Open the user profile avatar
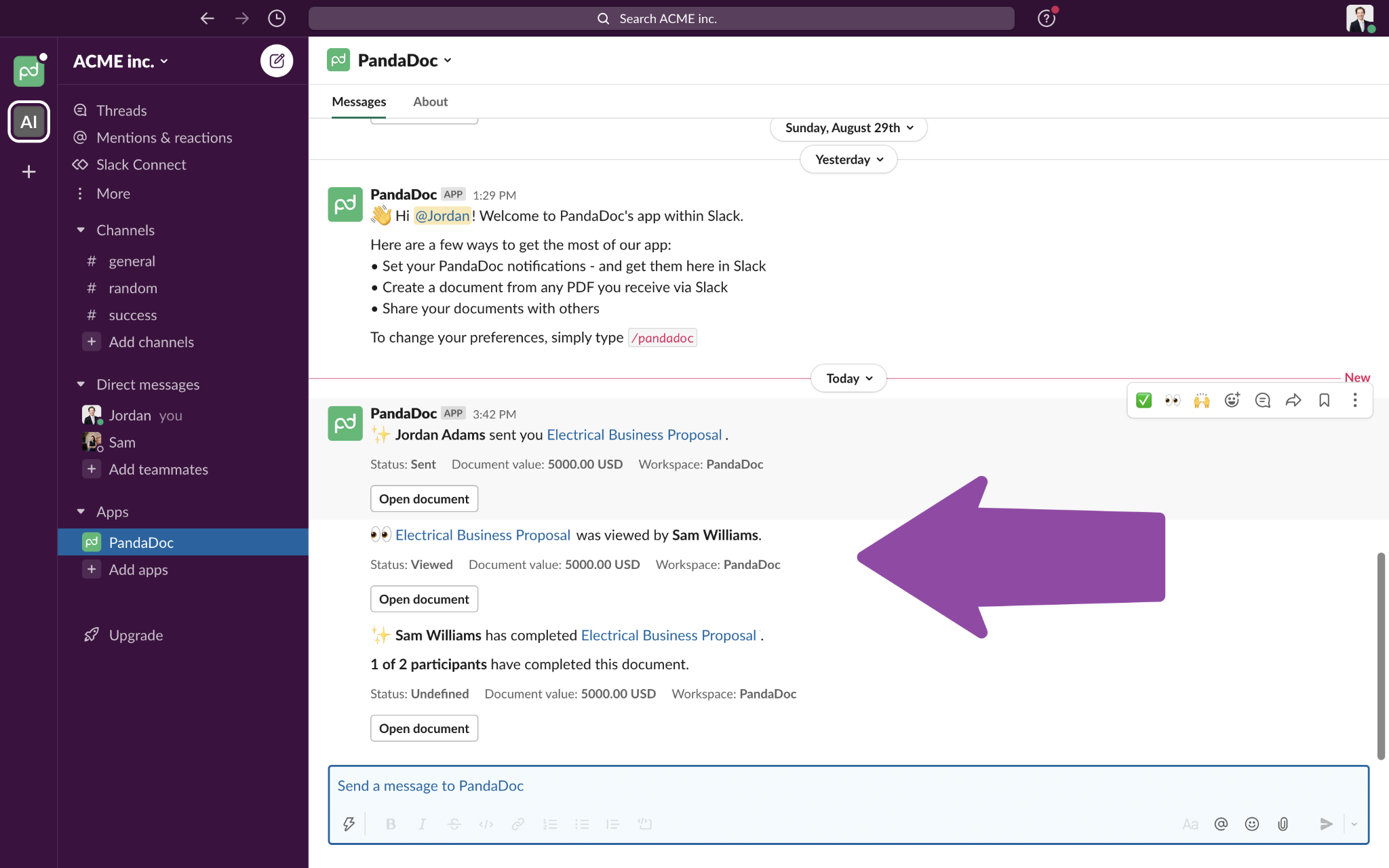The width and height of the screenshot is (1389, 868). coord(1360,18)
